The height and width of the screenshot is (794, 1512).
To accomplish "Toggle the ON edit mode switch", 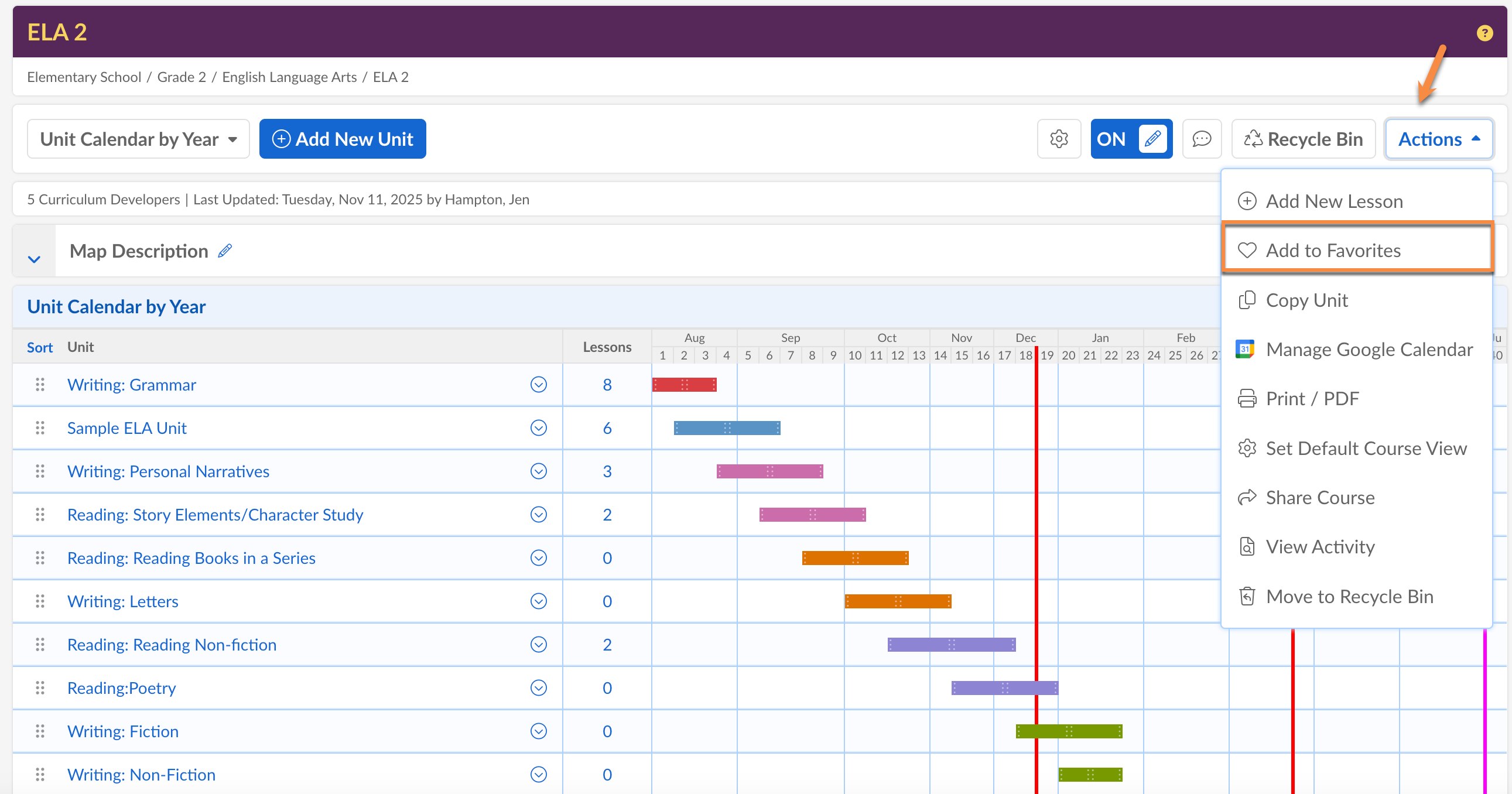I will pyautogui.click(x=1130, y=139).
